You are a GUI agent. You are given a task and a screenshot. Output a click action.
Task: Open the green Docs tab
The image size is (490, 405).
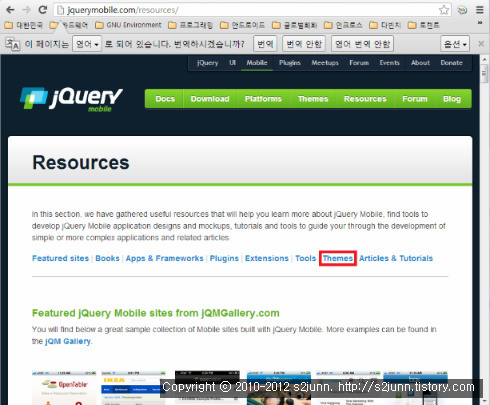[165, 99]
